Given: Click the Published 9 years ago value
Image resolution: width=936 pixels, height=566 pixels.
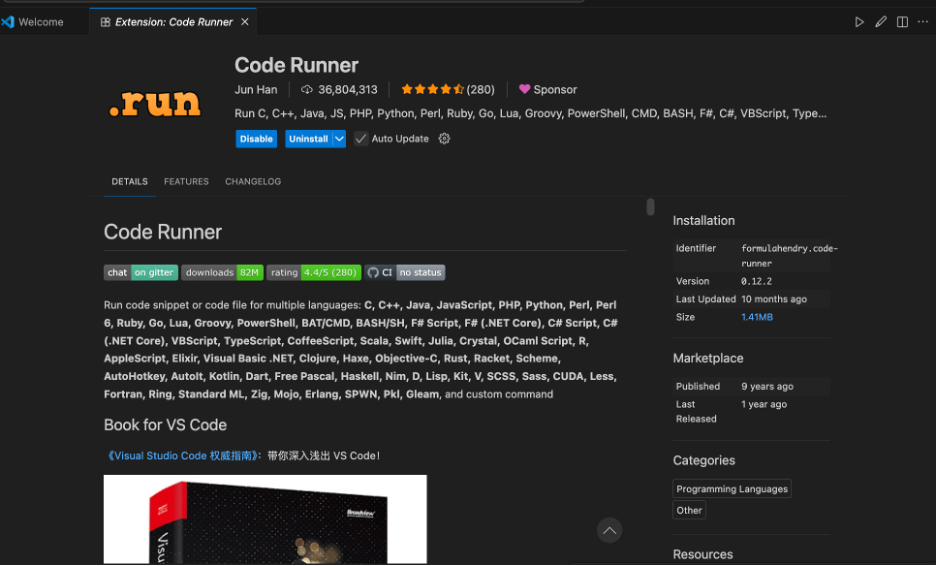Looking at the screenshot, I should pyautogui.click(x=767, y=386).
